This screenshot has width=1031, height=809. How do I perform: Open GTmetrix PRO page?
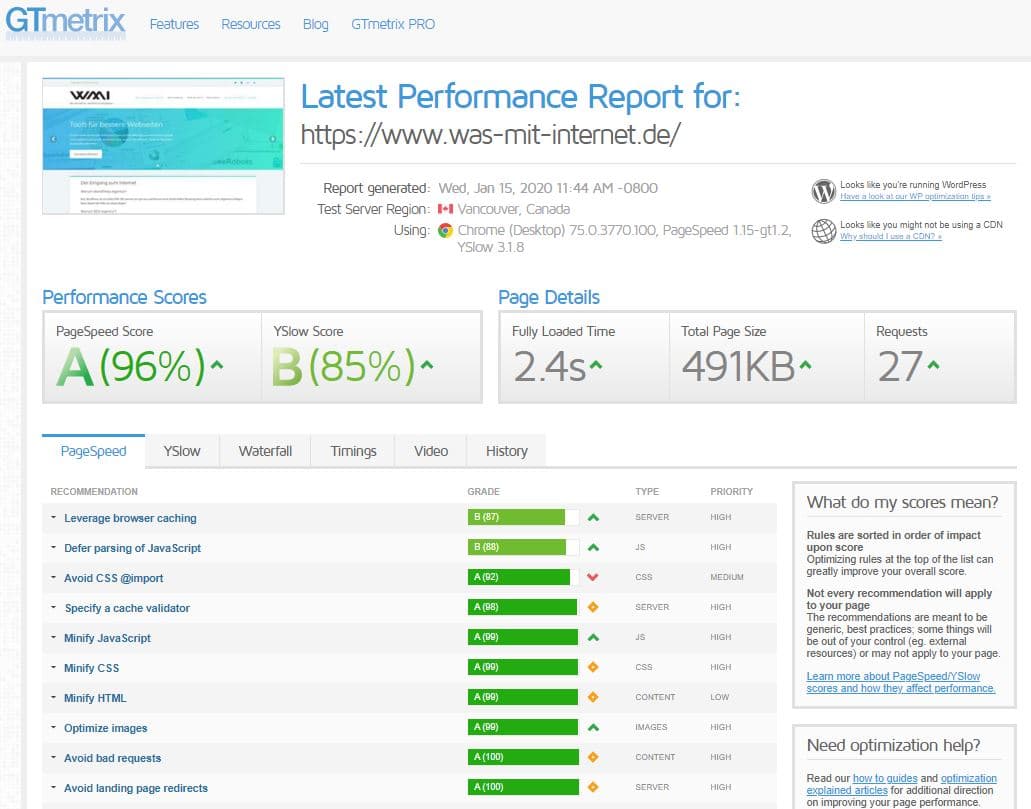pos(393,24)
